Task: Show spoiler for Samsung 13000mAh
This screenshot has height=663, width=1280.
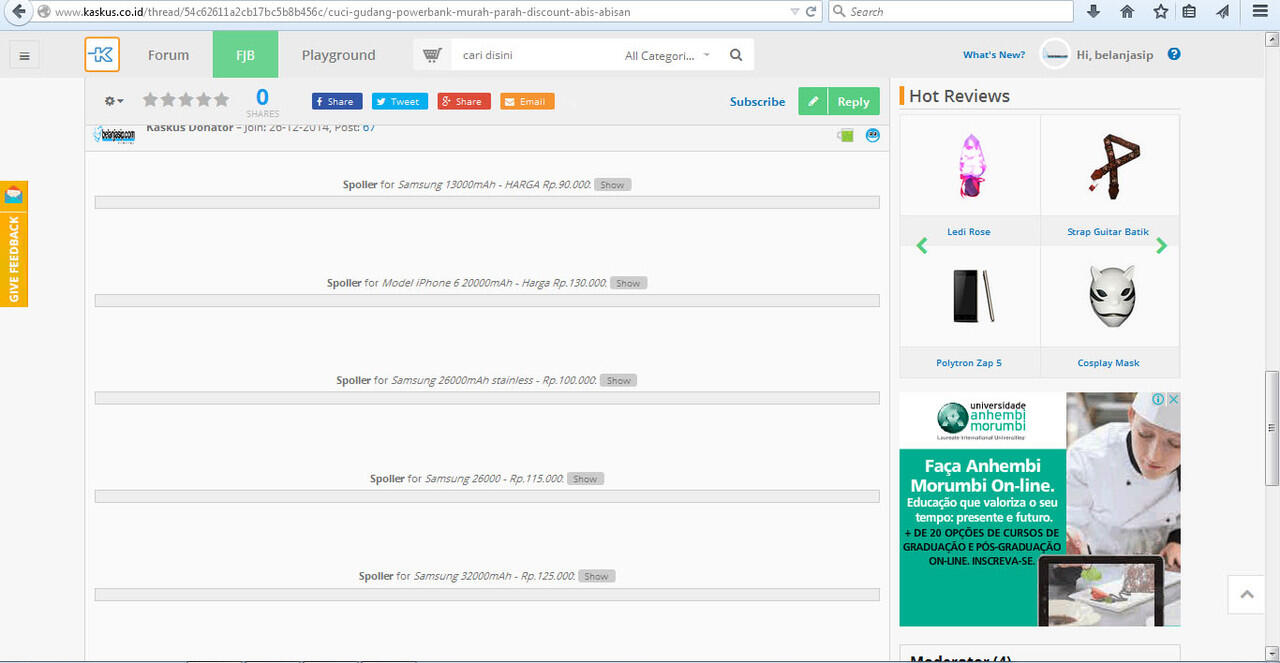Action: (x=612, y=185)
